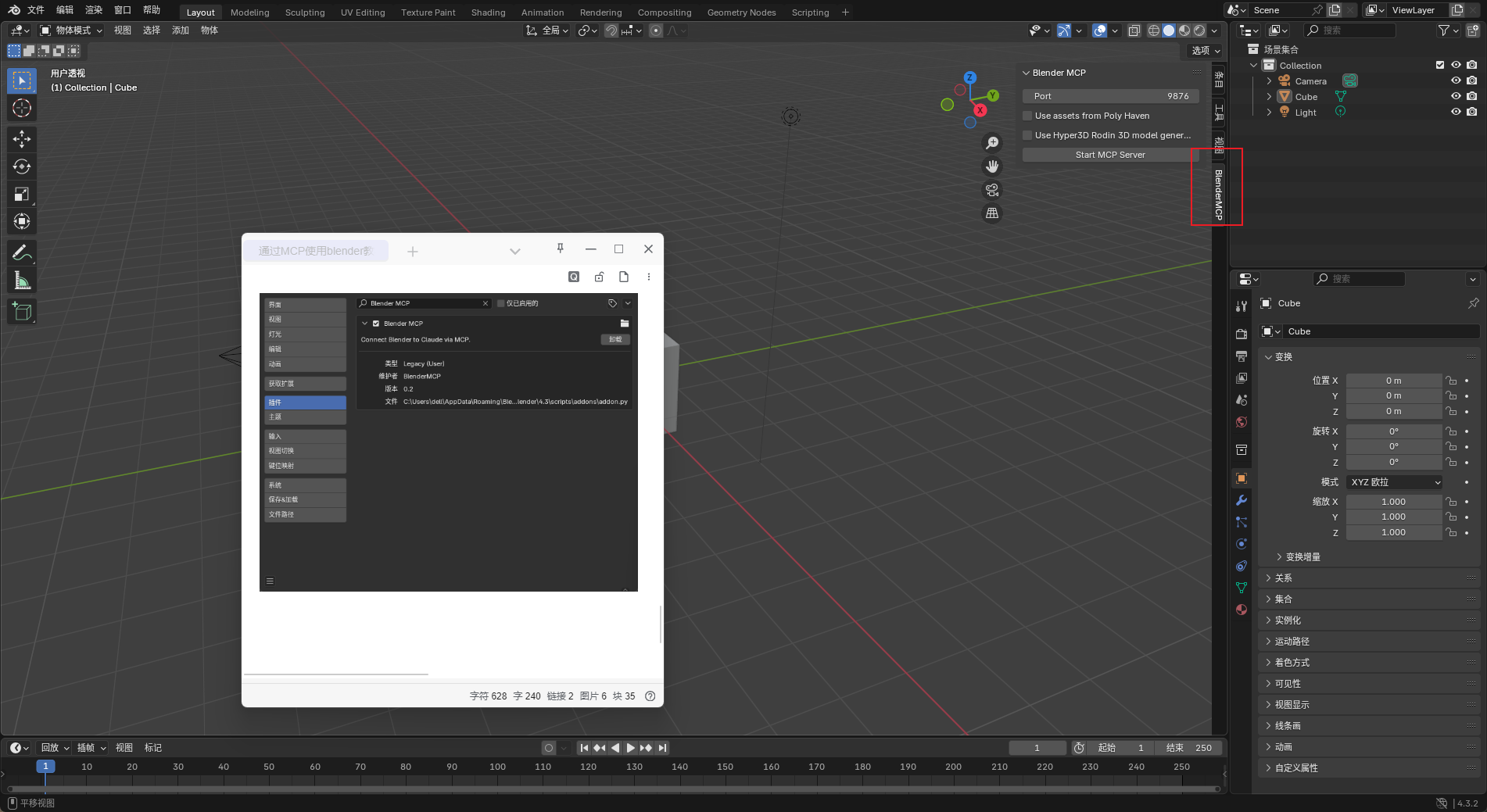This screenshot has width=1487, height=812.
Task: Click the Port 9876 input field
Action: 1110,95
